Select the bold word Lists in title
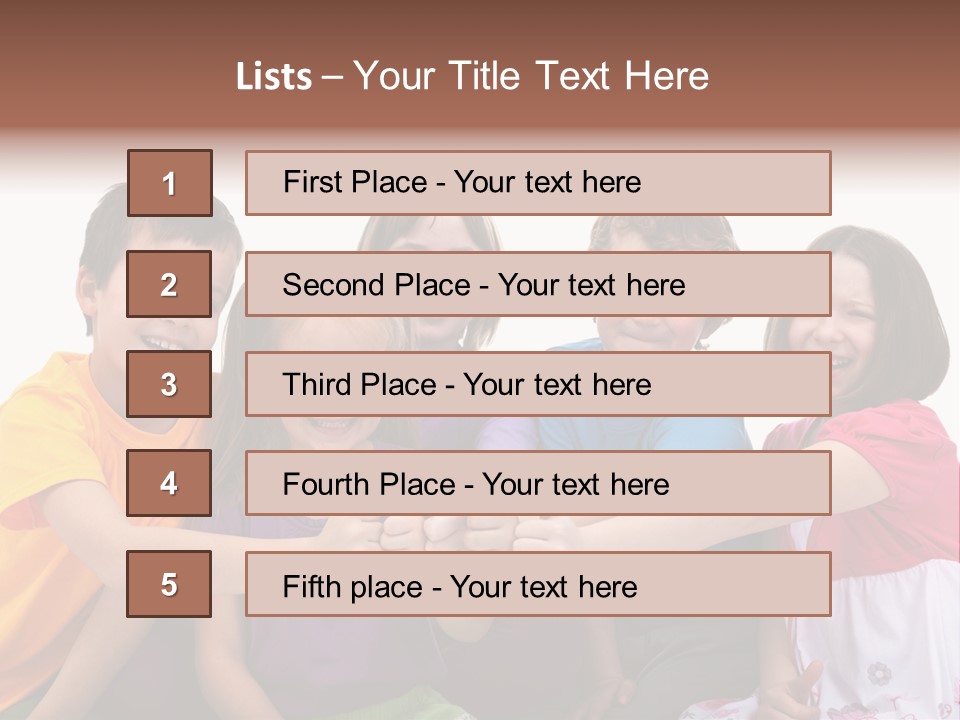This screenshot has height=720, width=960. (x=274, y=76)
